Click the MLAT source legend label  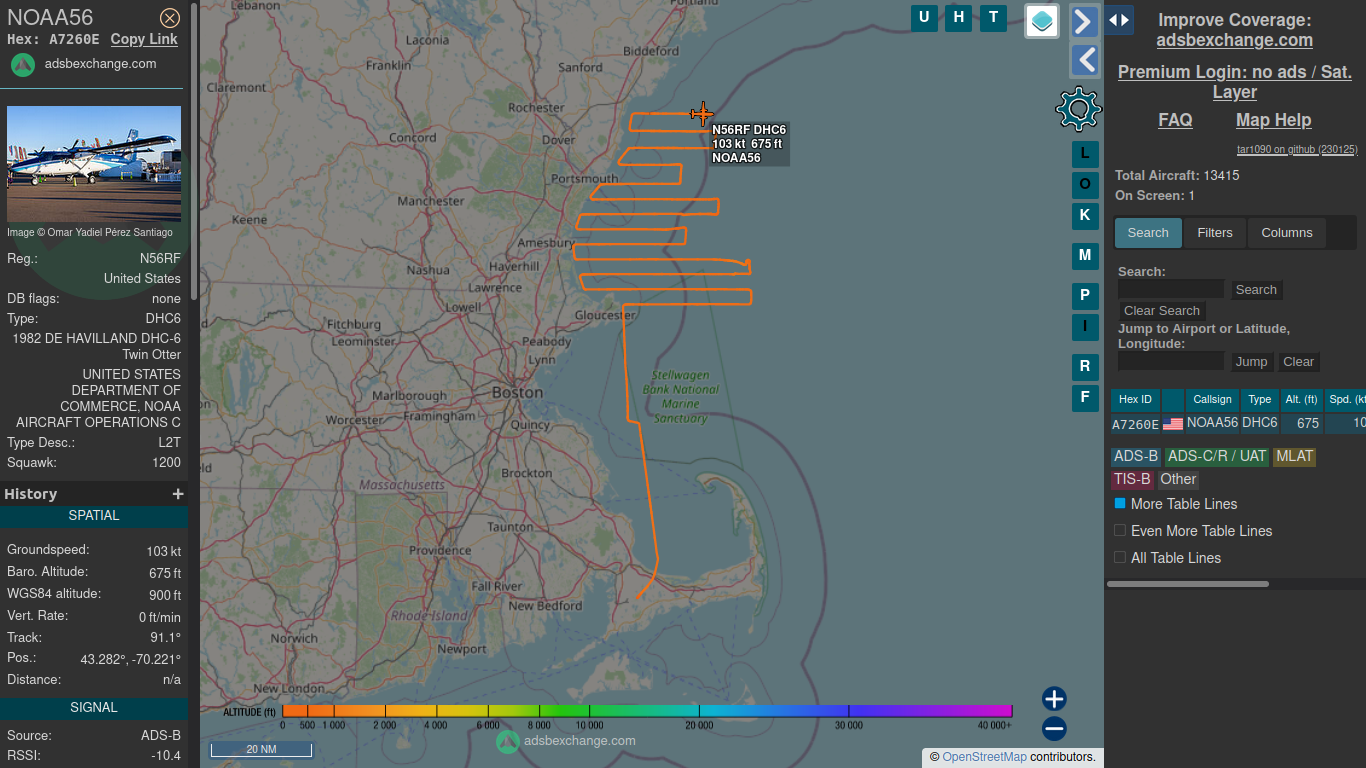tap(1294, 456)
